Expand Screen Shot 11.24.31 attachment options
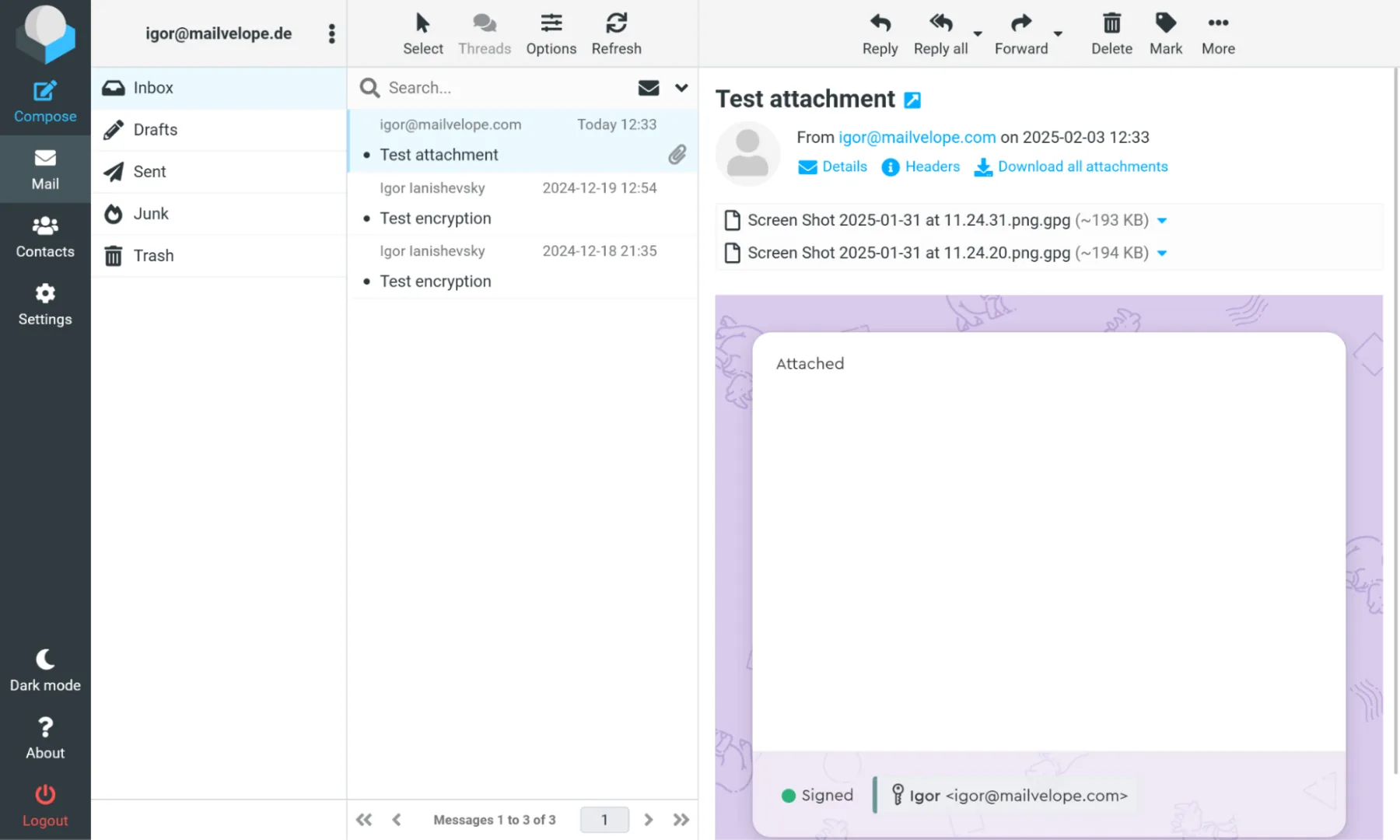This screenshot has height=840, width=1400. (x=1162, y=220)
